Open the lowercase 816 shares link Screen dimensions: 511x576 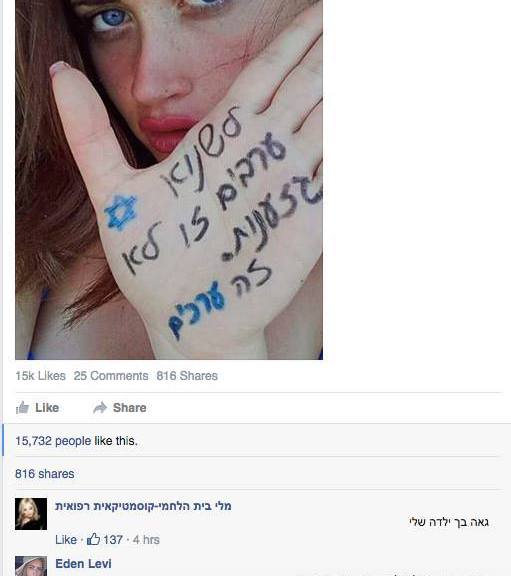pos(44,474)
